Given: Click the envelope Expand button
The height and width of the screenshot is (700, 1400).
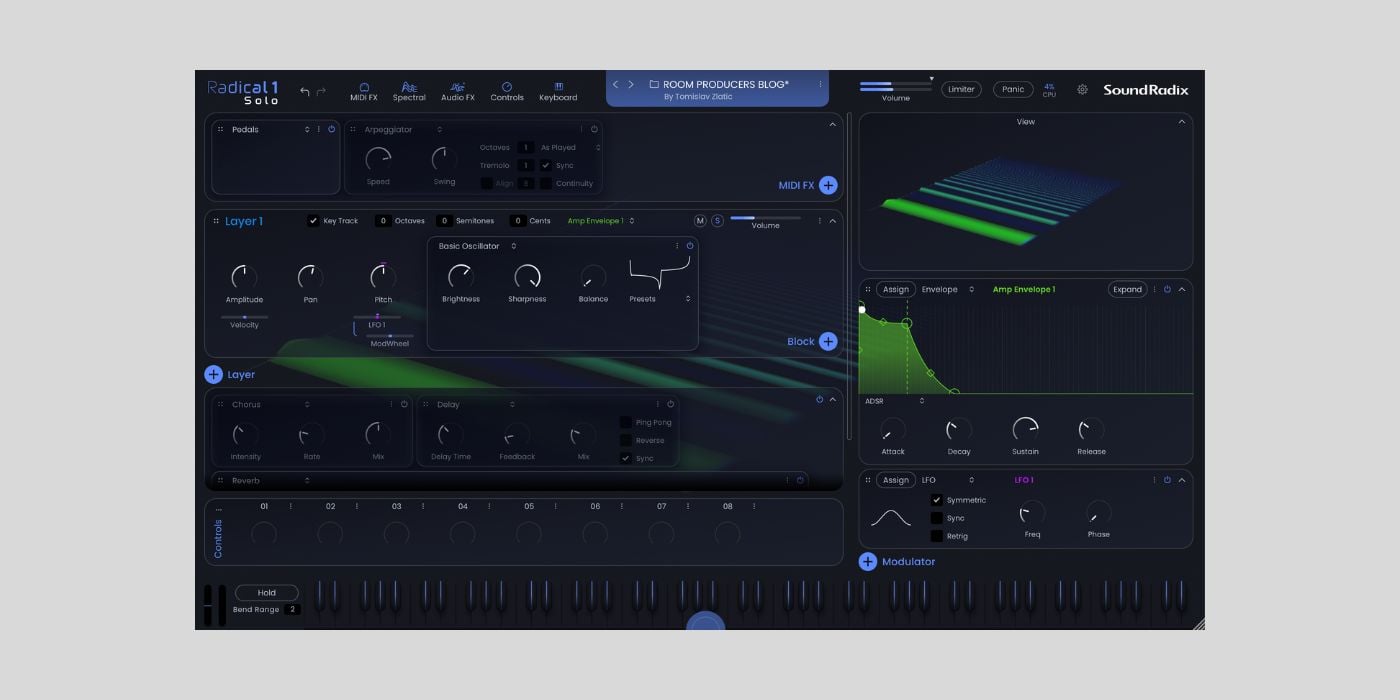Looking at the screenshot, I should pos(1127,289).
